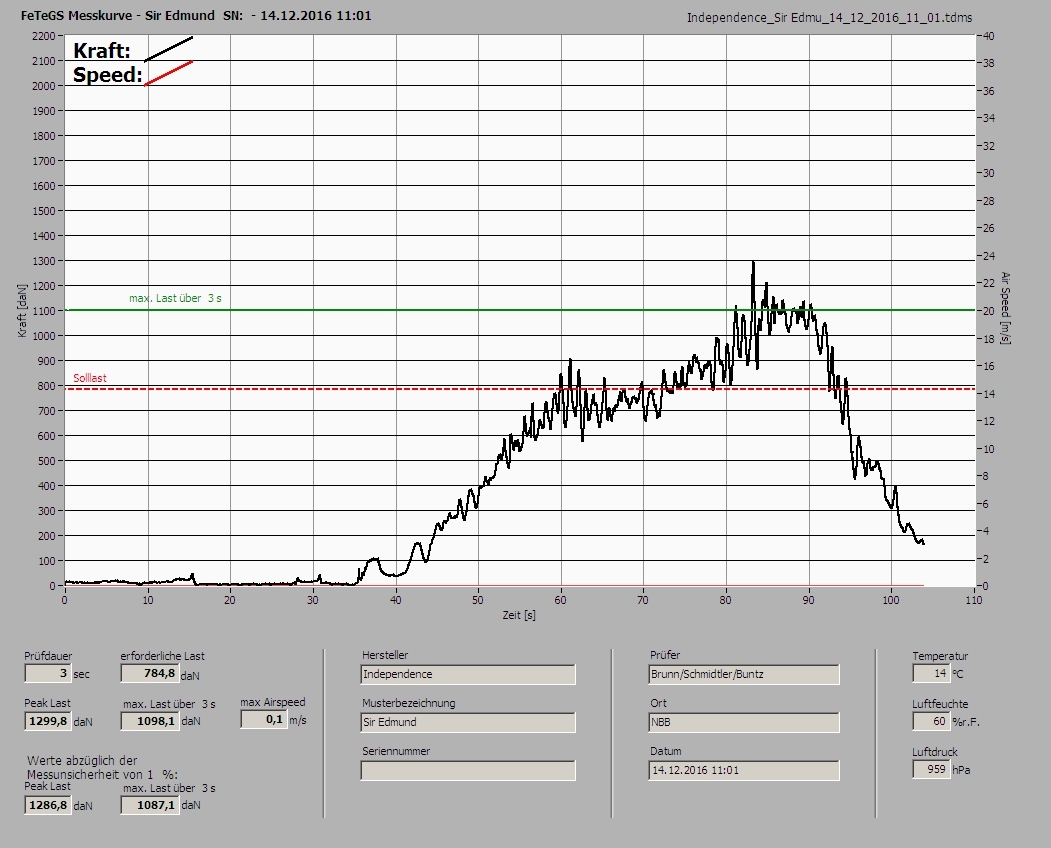This screenshot has width=1051, height=848.
Task: Click the "Air Speed [m/s]" axis title
Action: [1005, 308]
